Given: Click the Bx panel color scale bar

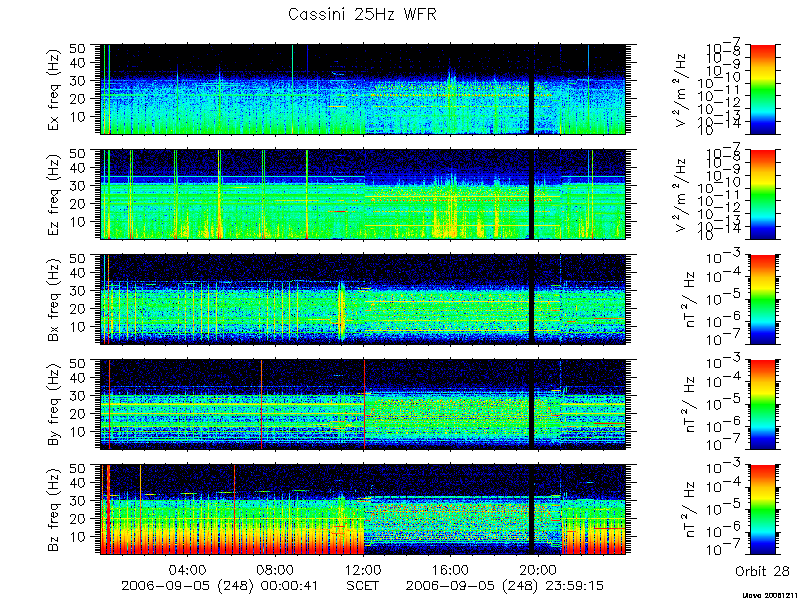Looking at the screenshot, I should click(x=762, y=299).
